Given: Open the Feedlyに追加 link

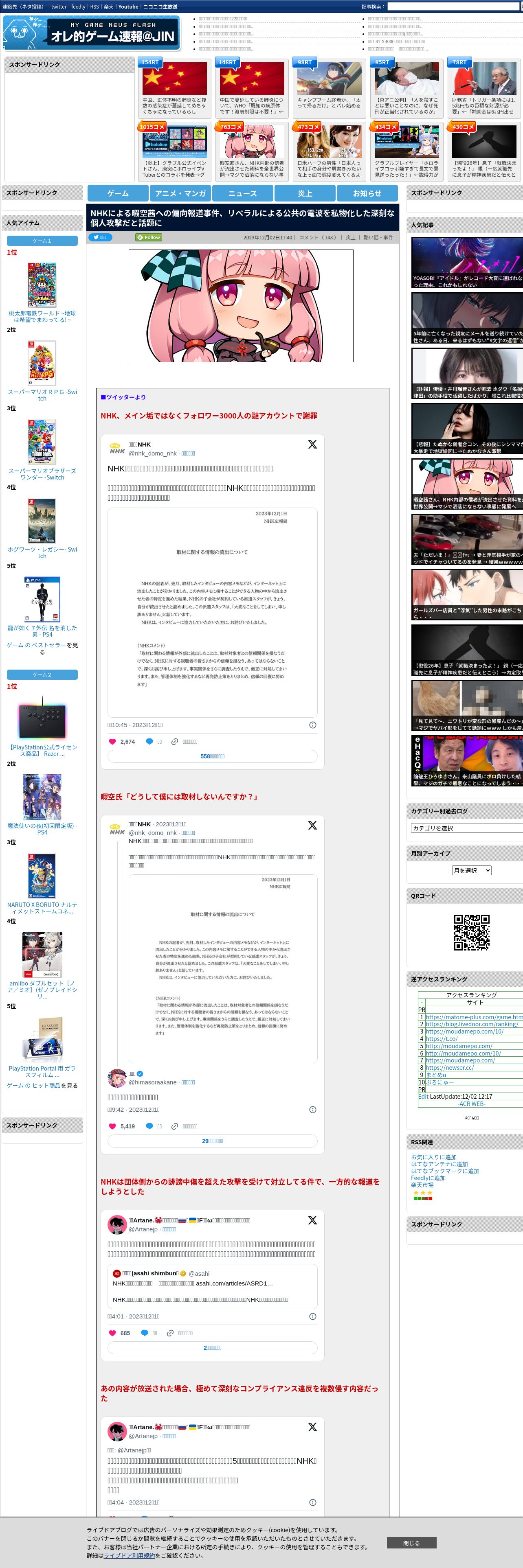Looking at the screenshot, I should (428, 1178).
